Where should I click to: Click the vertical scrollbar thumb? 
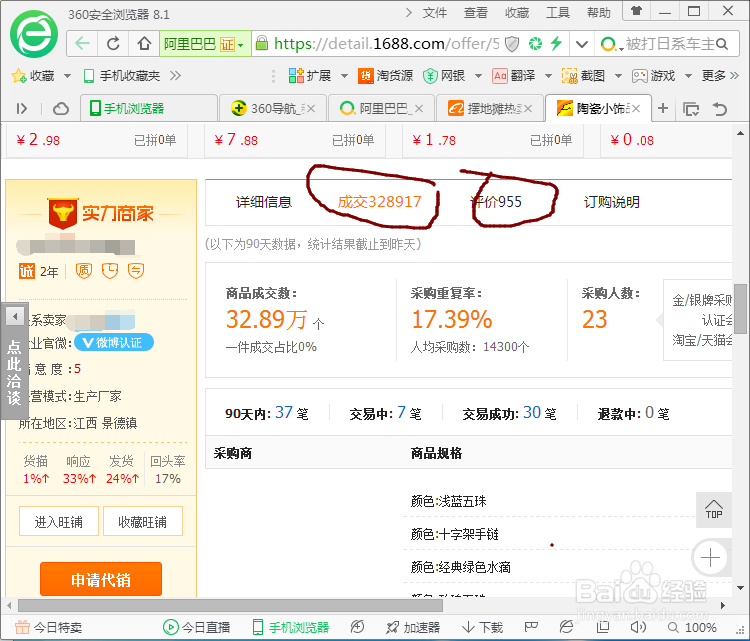tap(740, 309)
